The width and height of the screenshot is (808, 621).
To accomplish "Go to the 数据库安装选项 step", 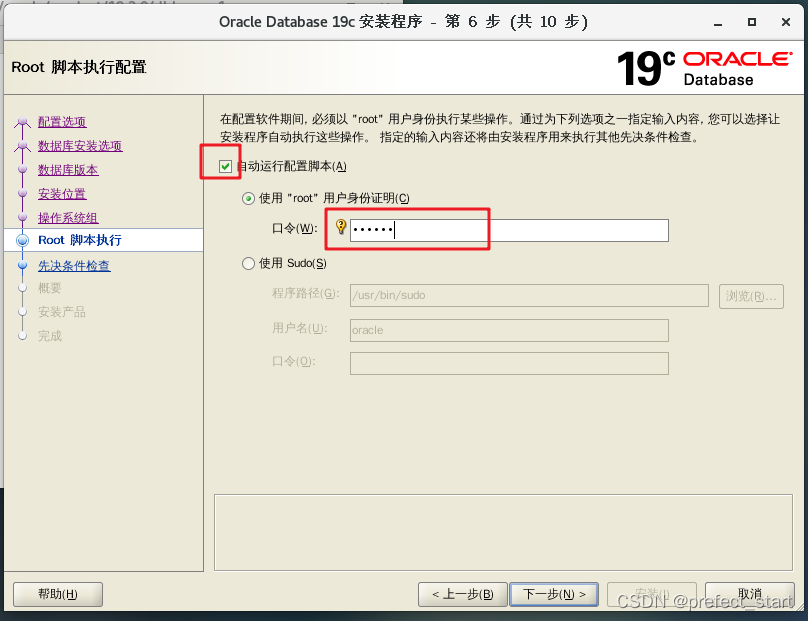I will [80, 146].
